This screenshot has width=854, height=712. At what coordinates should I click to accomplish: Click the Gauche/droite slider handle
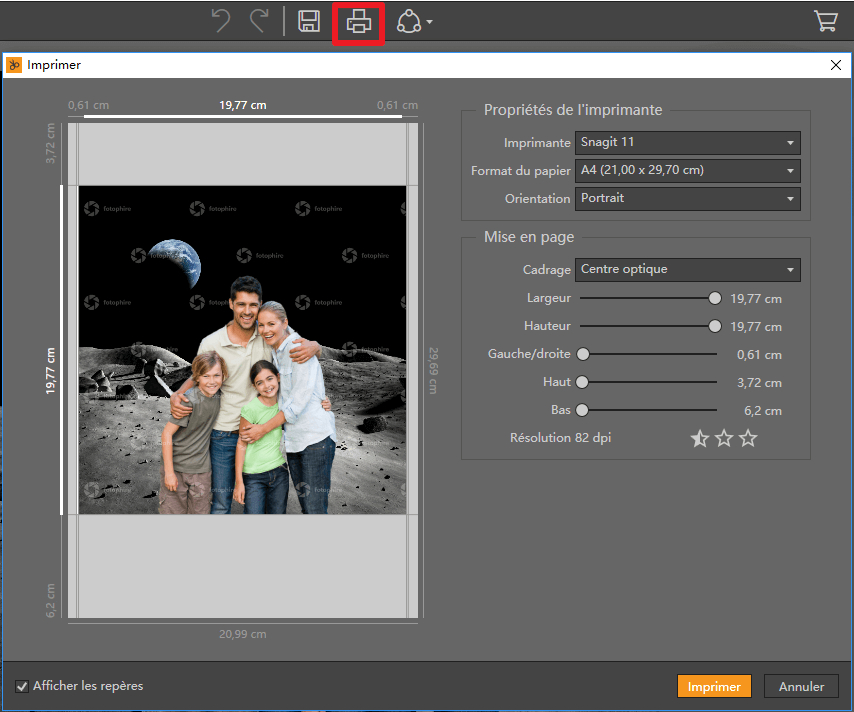[583, 354]
